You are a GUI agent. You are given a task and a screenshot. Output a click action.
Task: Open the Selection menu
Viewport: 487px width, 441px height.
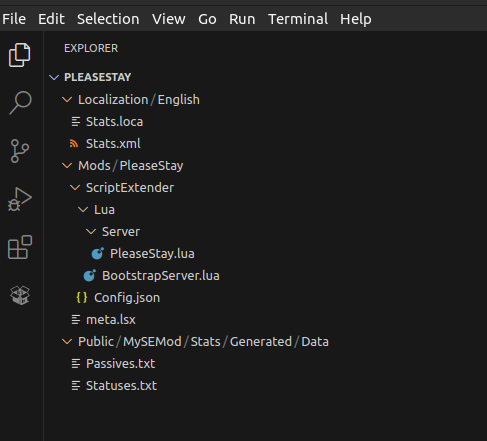click(108, 19)
